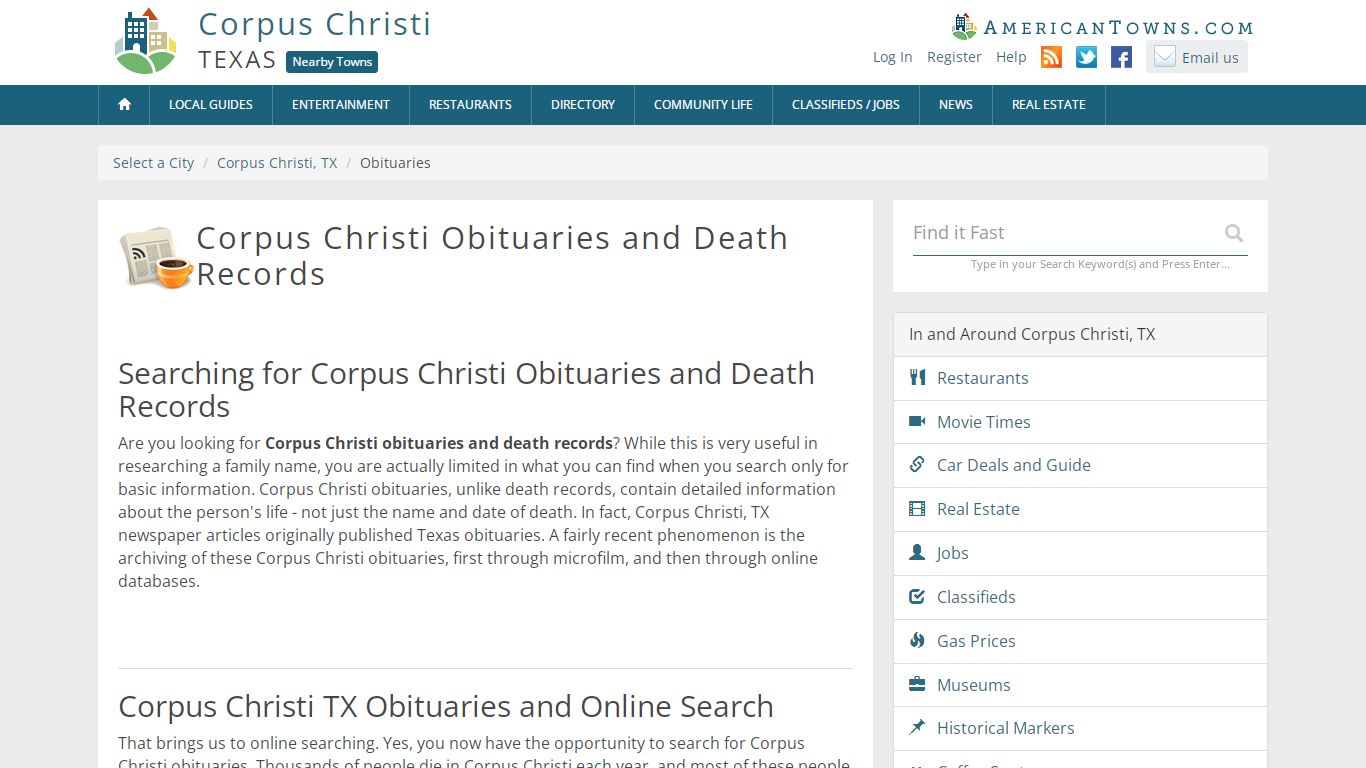This screenshot has width=1366, height=768.
Task: Click the 'Corpus Christi Obituaries and Death Records' page title
Action: click(492, 256)
